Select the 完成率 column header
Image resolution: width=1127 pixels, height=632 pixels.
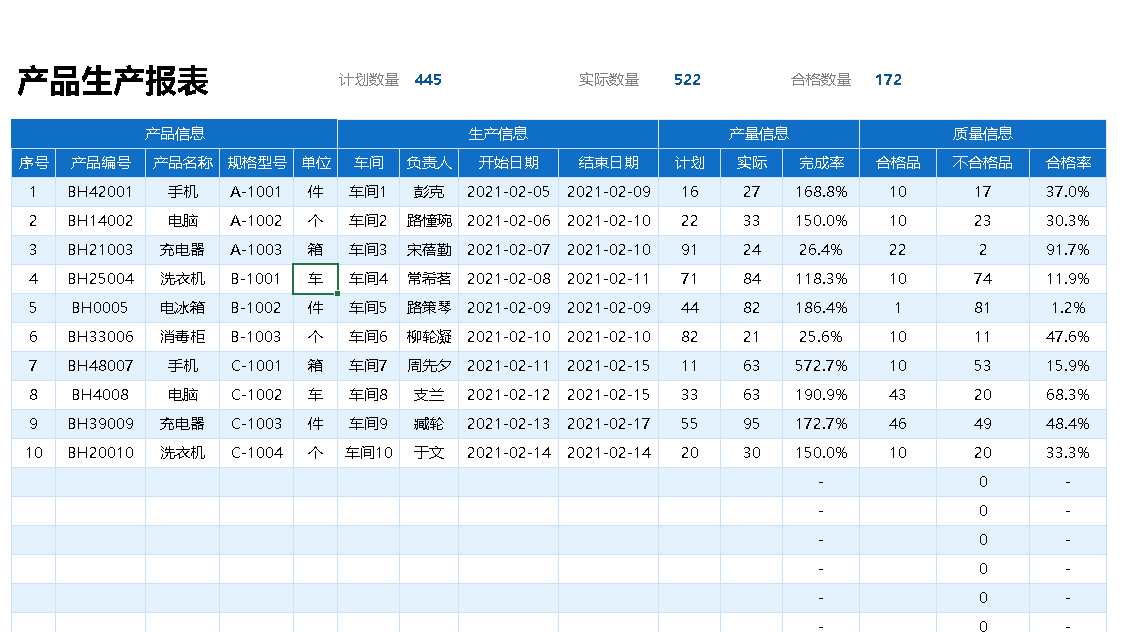[821, 163]
